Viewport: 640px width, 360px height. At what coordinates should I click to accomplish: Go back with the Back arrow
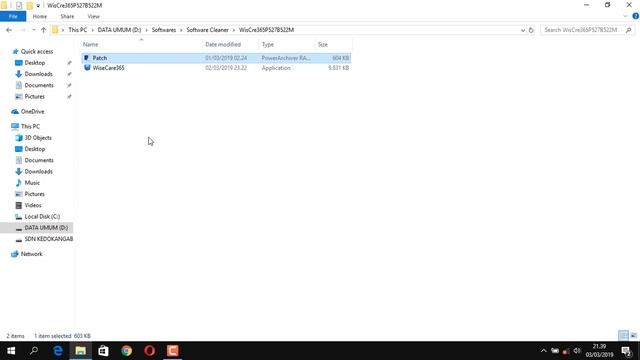pos(9,30)
